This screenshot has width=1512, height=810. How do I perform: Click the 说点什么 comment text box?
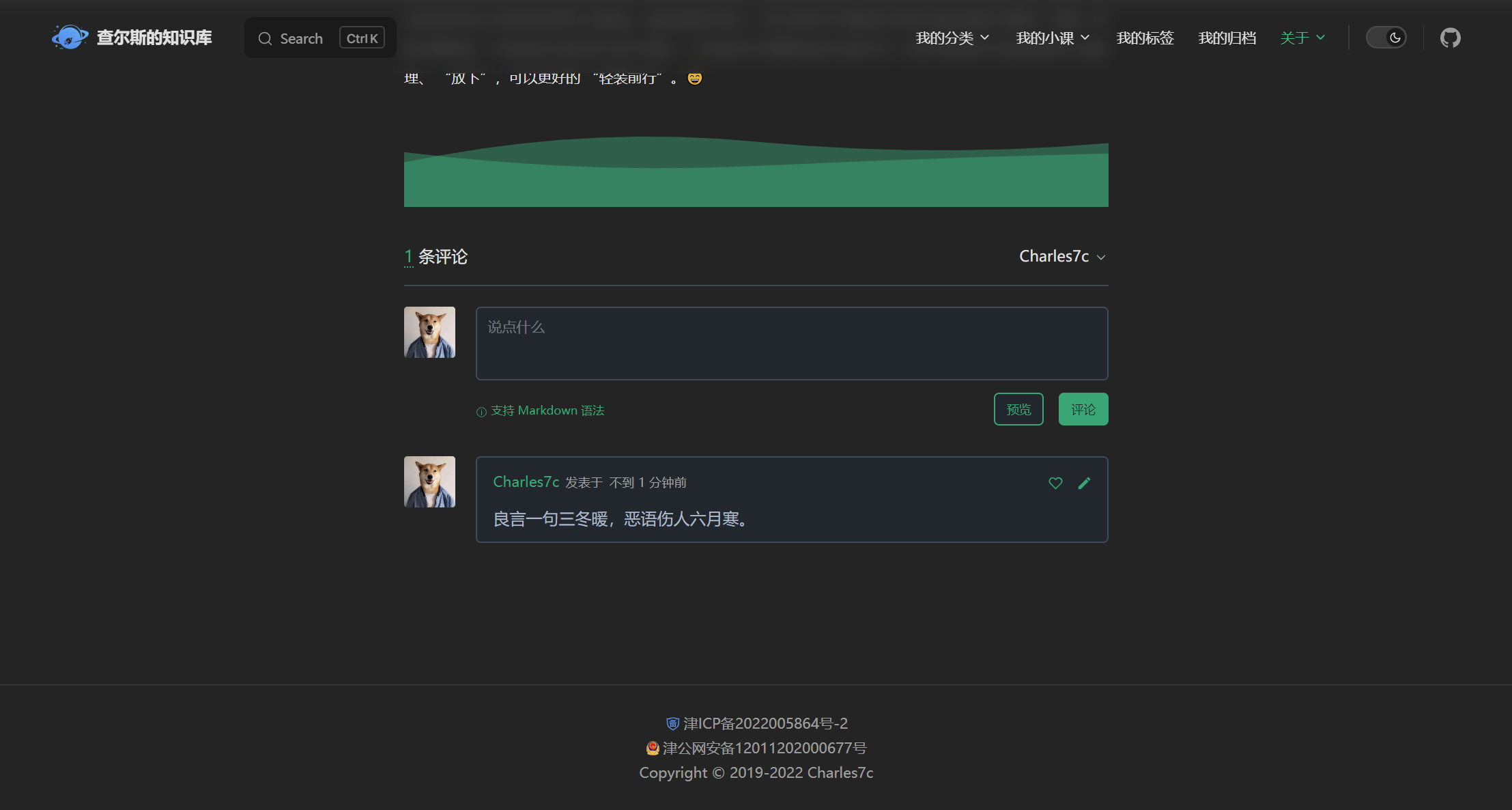(791, 344)
